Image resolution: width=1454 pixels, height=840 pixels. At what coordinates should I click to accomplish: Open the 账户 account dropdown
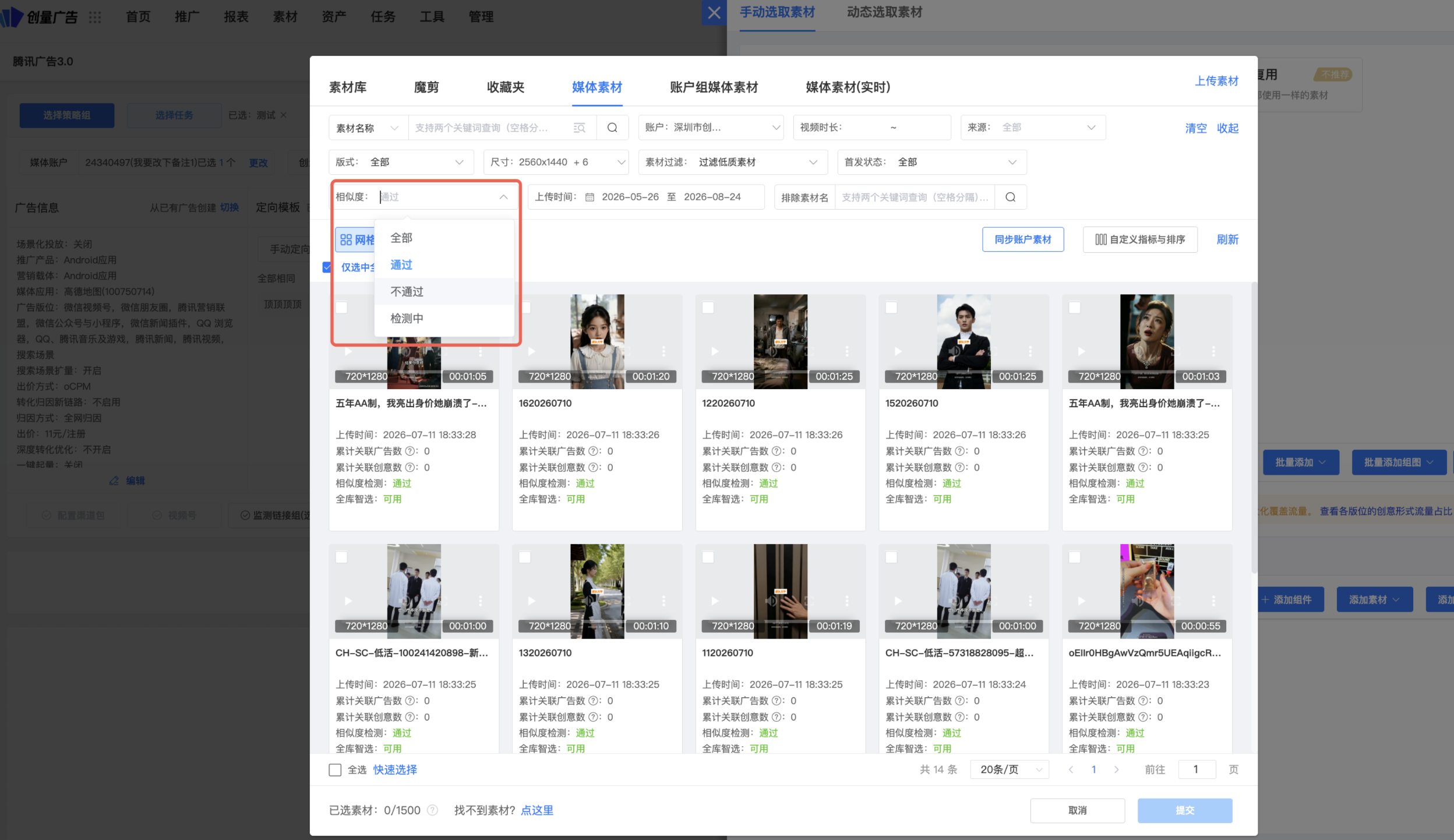[x=711, y=128]
